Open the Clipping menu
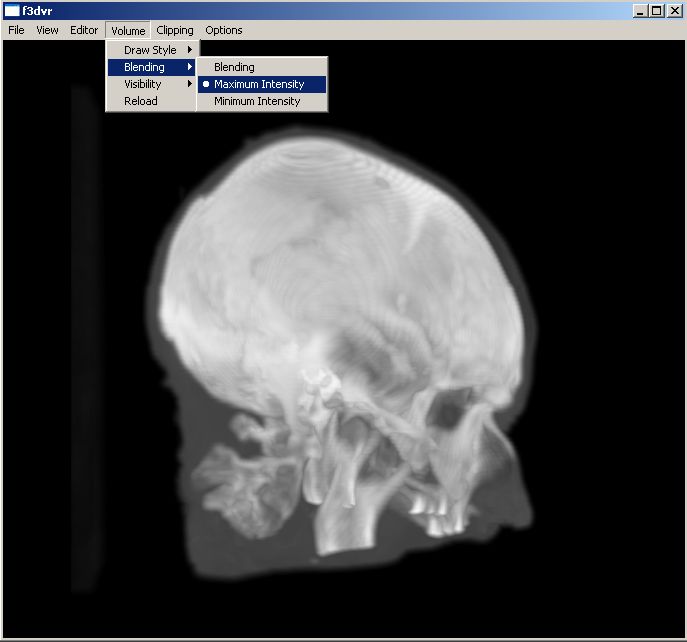687x642 pixels. point(175,30)
